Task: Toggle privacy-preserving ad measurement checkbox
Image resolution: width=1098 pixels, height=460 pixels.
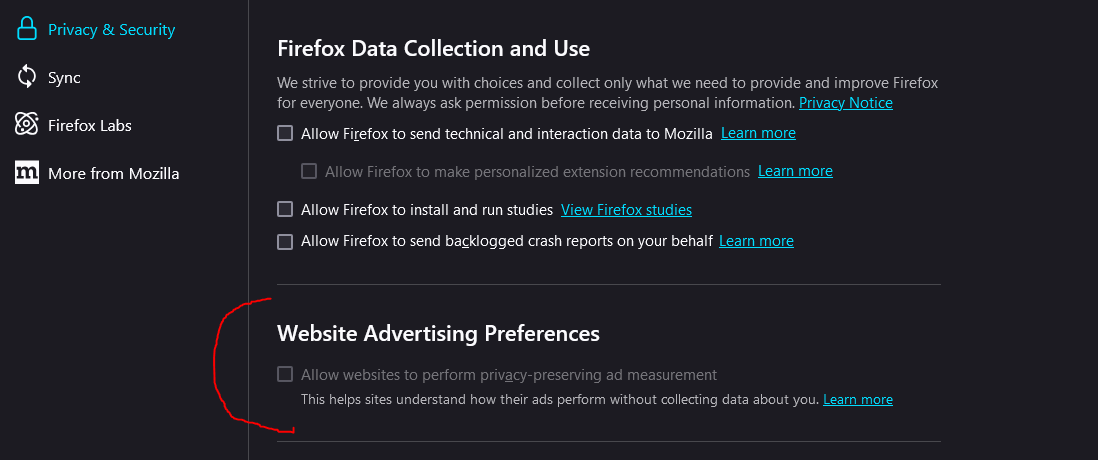Action: tap(285, 374)
